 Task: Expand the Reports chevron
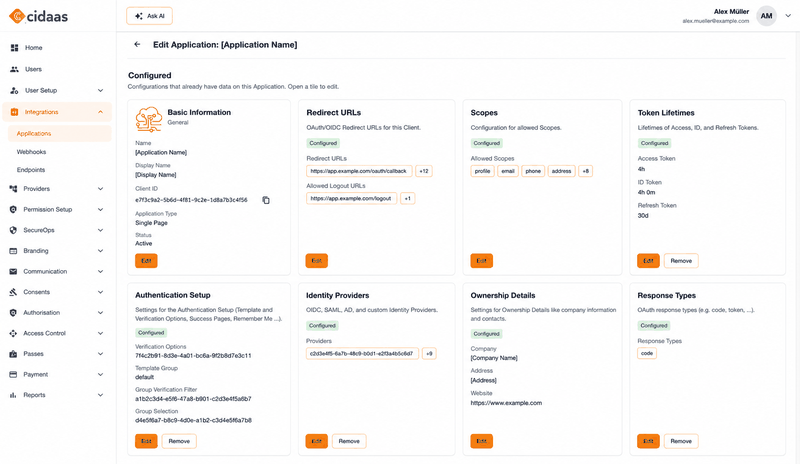tap(101, 395)
